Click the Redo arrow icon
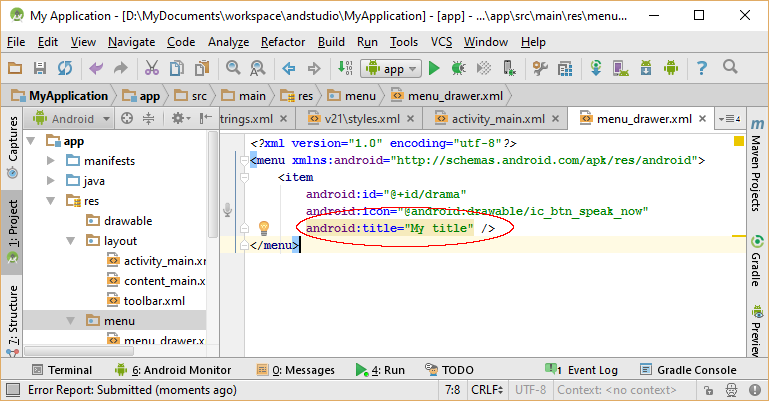This screenshot has width=769, height=401. pos(121,68)
